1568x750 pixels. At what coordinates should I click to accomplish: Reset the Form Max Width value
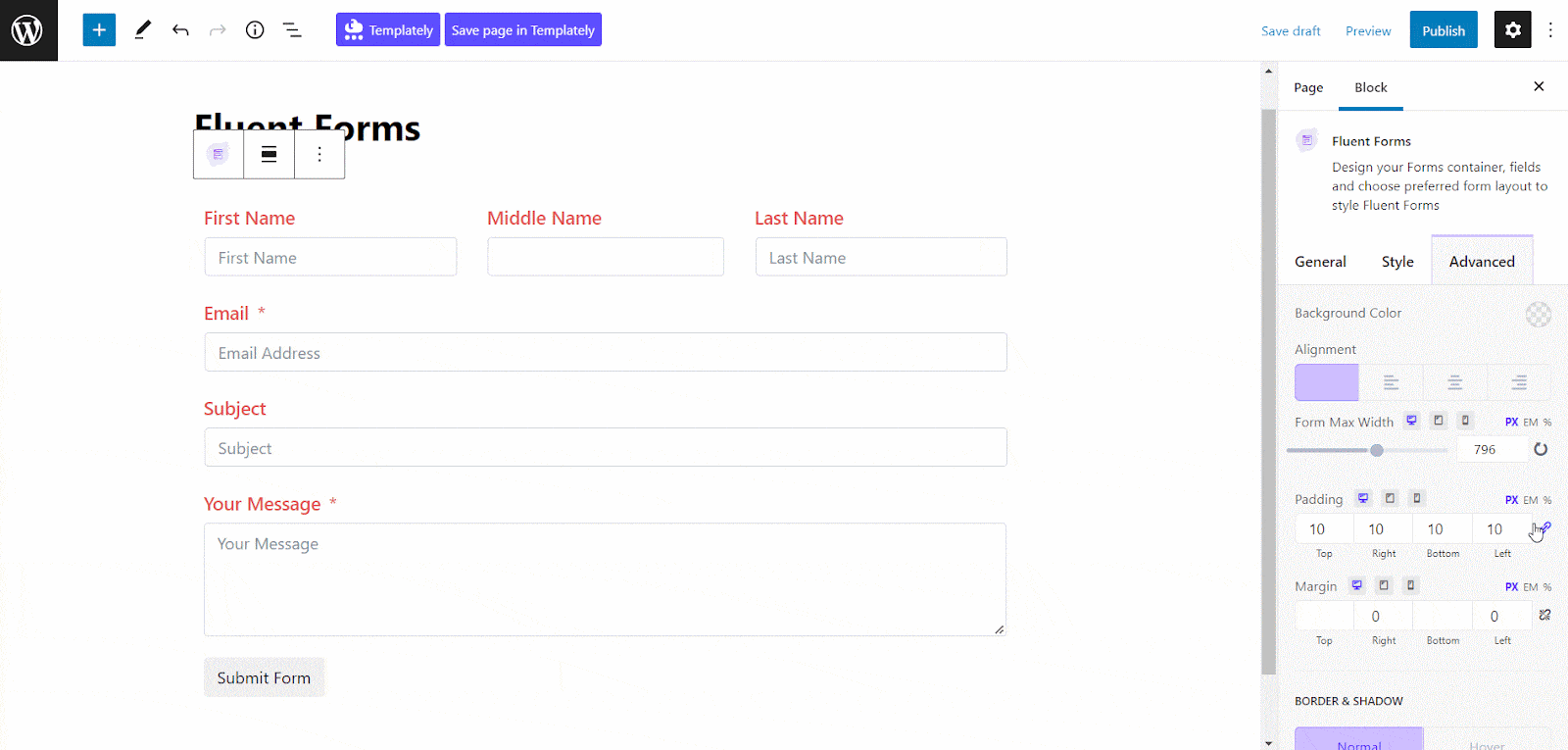1541,449
